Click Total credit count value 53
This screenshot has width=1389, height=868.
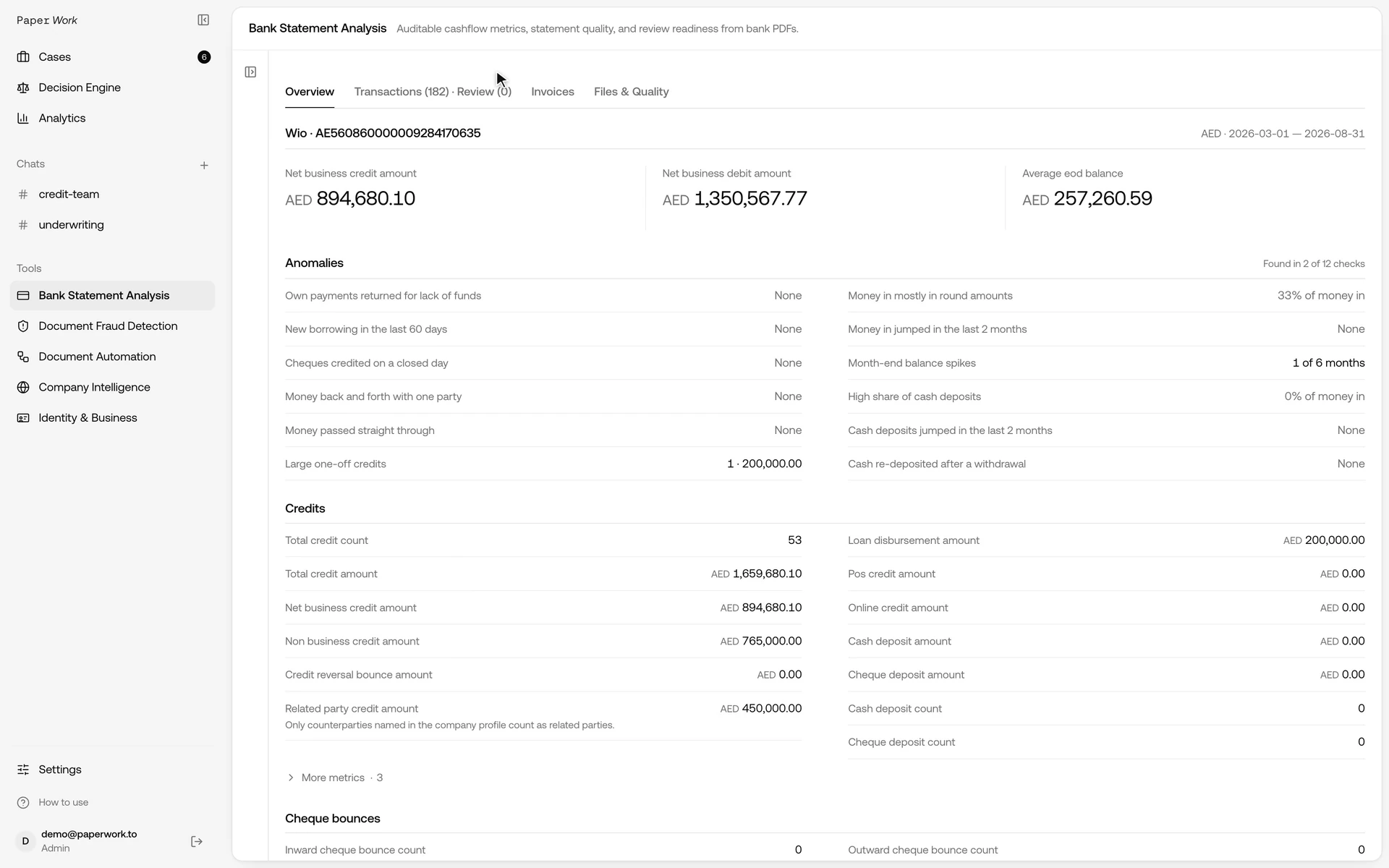[794, 540]
